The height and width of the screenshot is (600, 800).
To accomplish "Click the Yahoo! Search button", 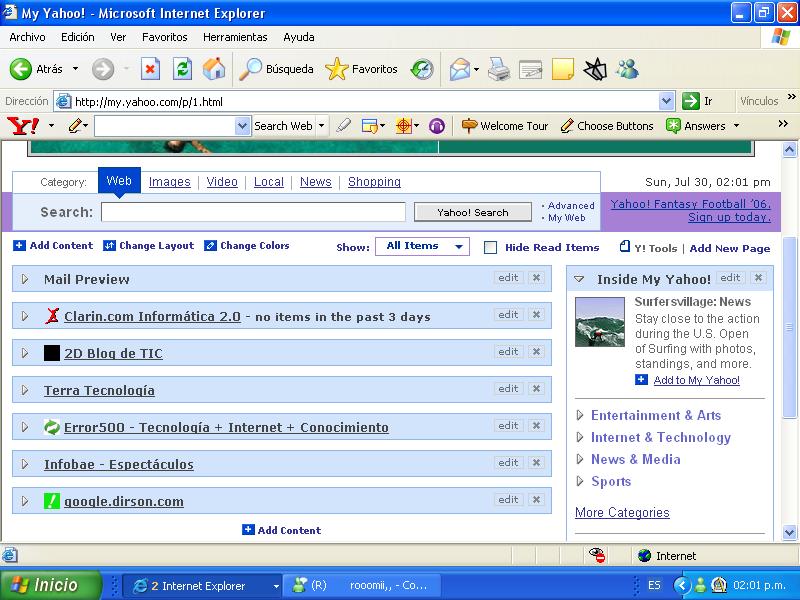I will click(x=473, y=212).
